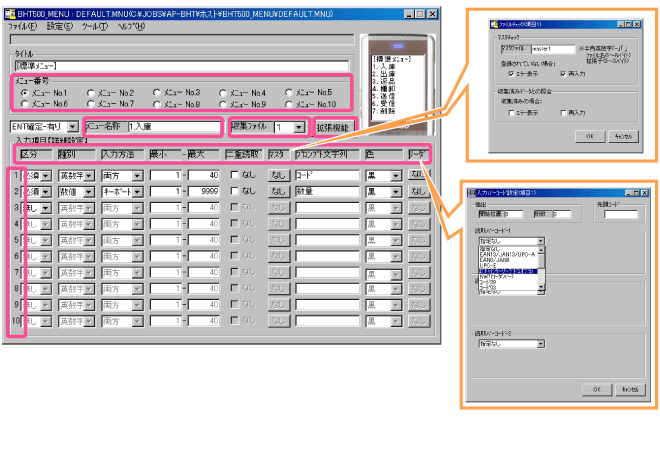This screenshot has height=453, width=660.
Task: Click the タイトル text field
Action: [x=180, y=66]
